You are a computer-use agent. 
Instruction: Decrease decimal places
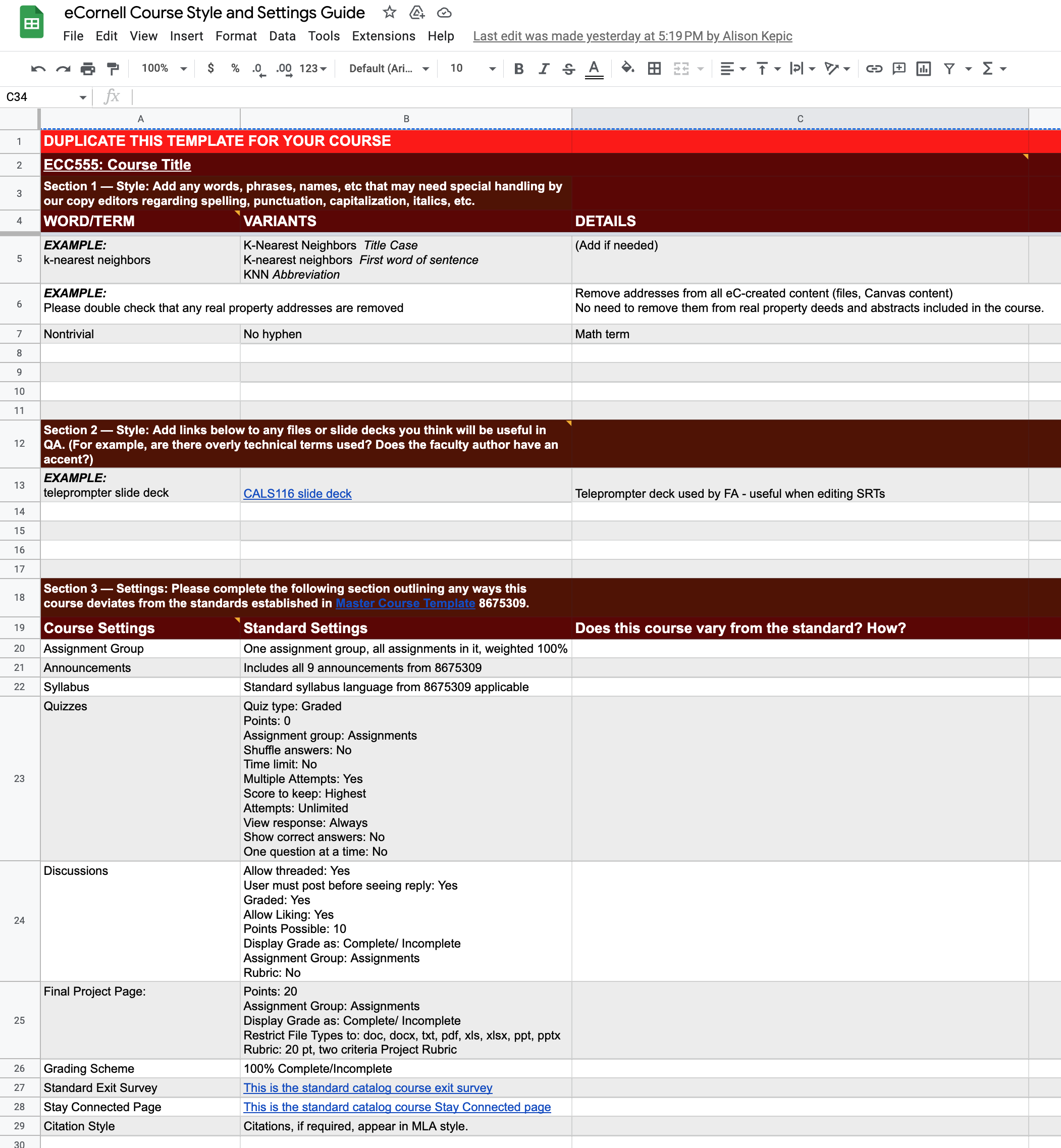tap(259, 69)
